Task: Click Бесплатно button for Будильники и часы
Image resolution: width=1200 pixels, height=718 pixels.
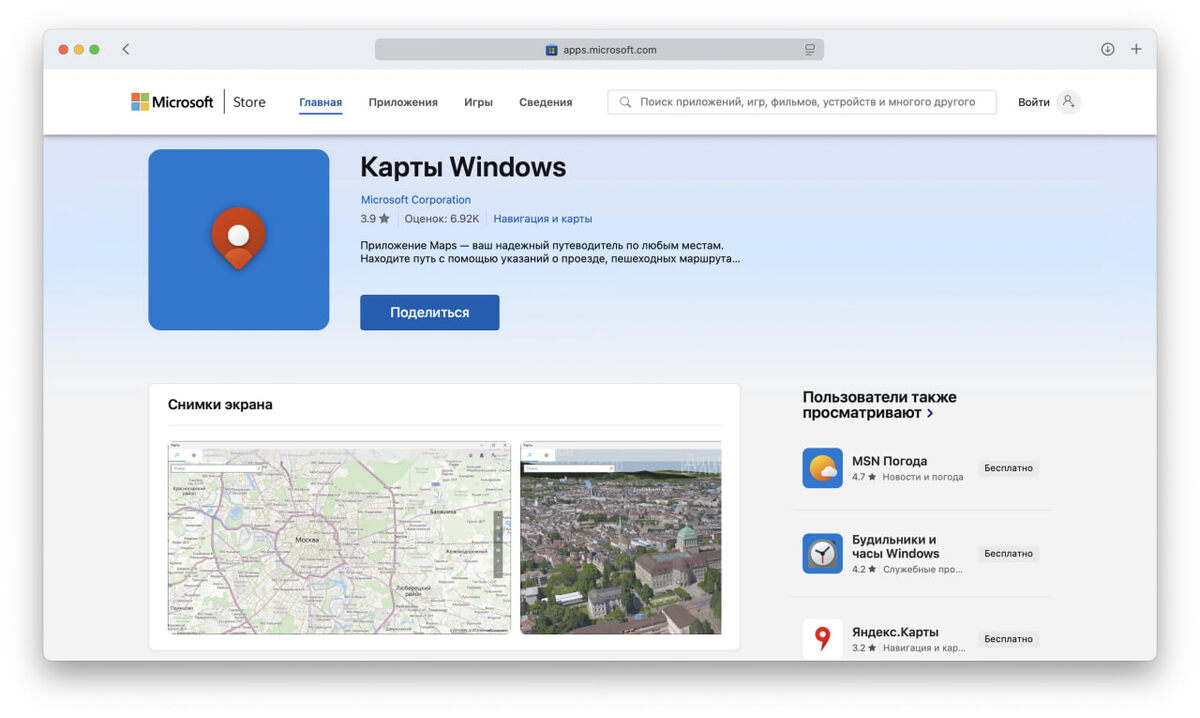Action: pos(1008,553)
